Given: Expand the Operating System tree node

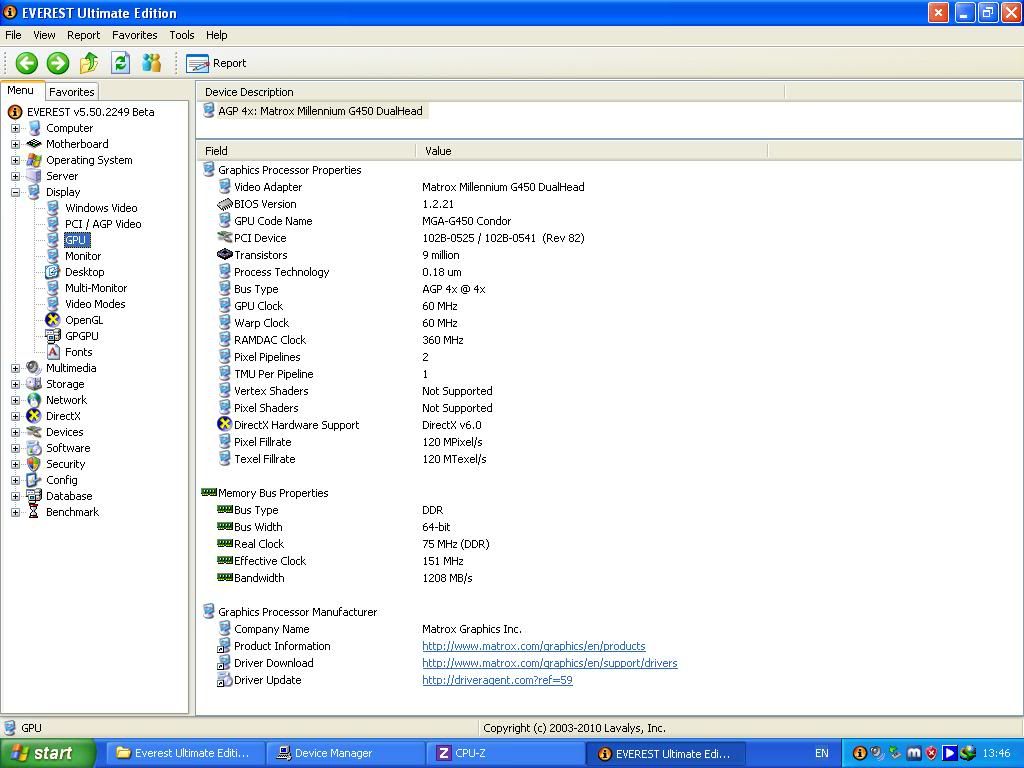Looking at the screenshot, I should [15, 161].
